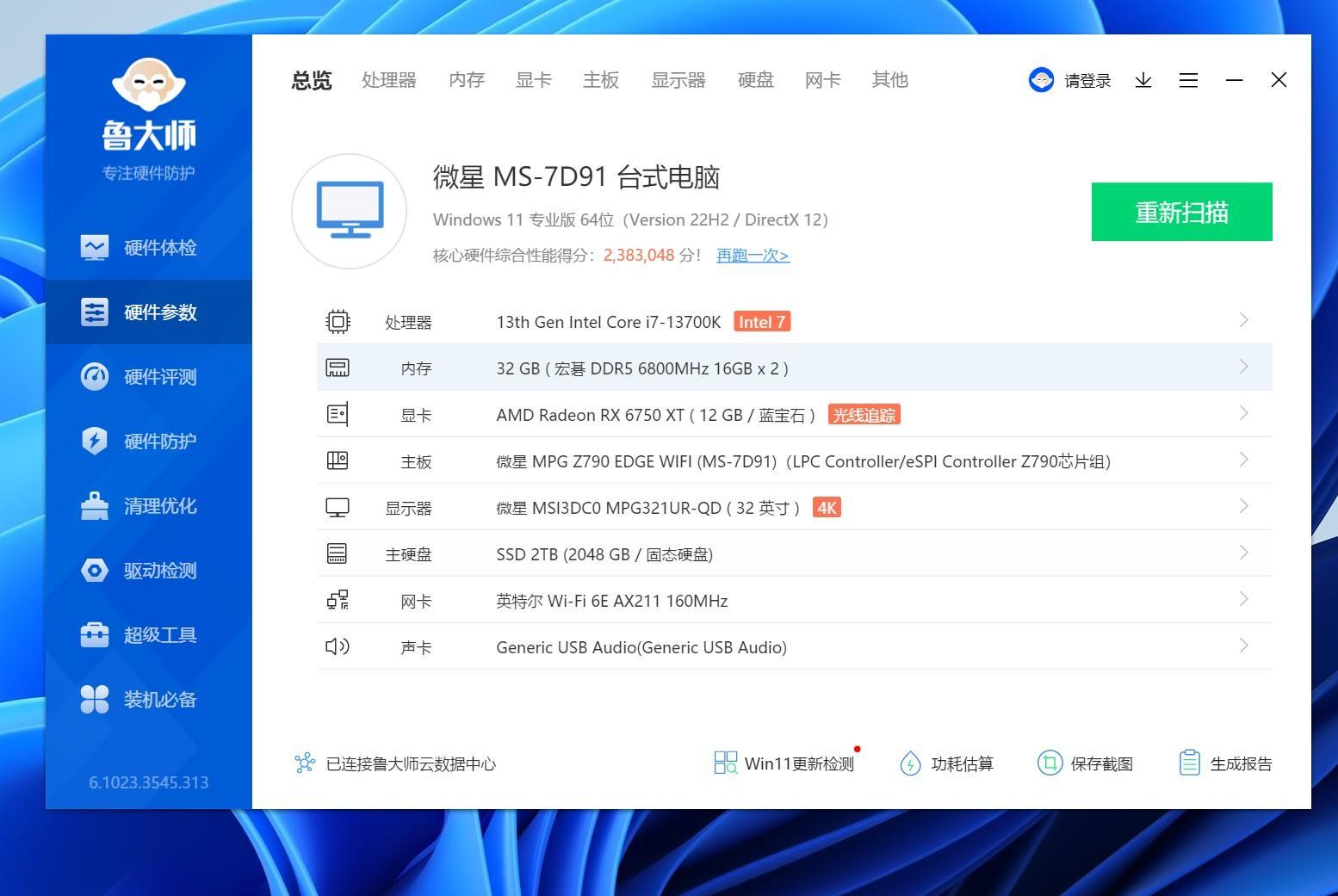Screen dimensions: 1338x896
Task: Go to the 网卡 tab
Action: (x=823, y=80)
